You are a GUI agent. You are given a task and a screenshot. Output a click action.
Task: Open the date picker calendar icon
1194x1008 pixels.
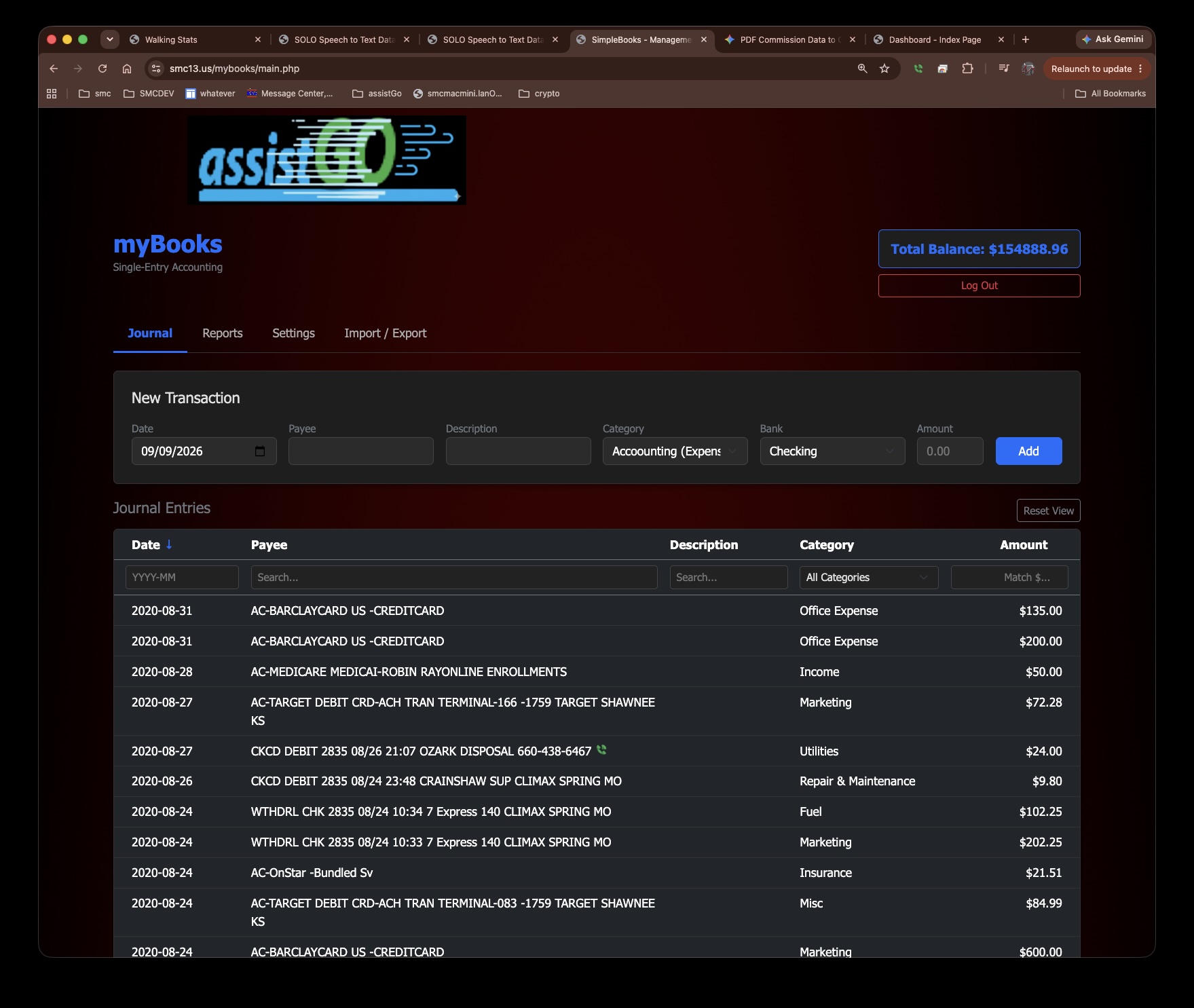(x=260, y=451)
